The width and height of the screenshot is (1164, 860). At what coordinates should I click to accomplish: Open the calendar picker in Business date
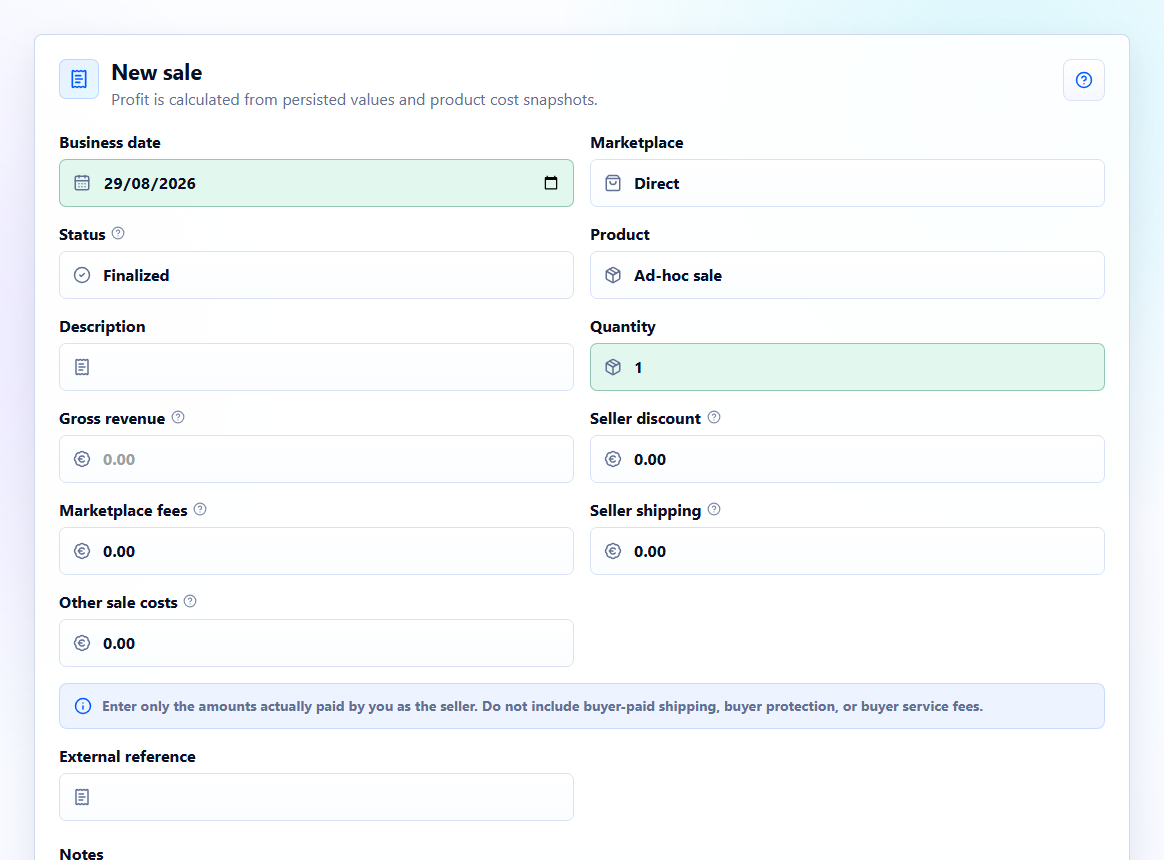551,183
